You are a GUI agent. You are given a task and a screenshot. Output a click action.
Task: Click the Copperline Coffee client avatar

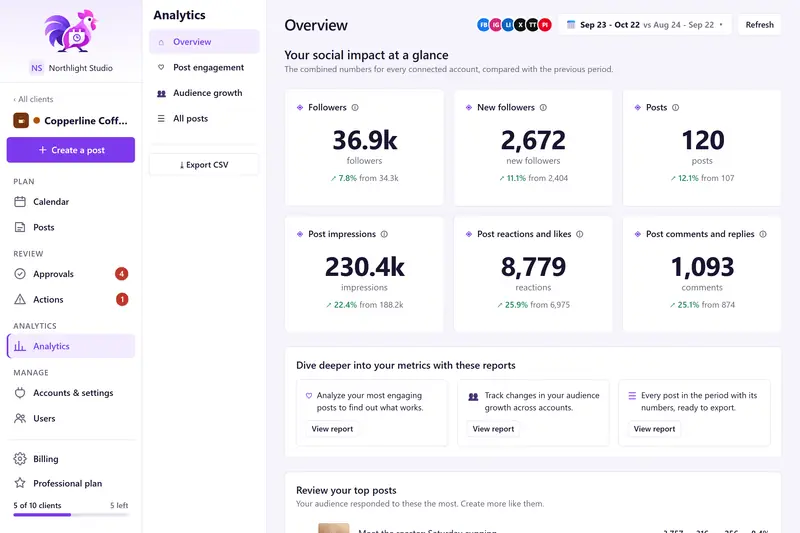coord(21,120)
